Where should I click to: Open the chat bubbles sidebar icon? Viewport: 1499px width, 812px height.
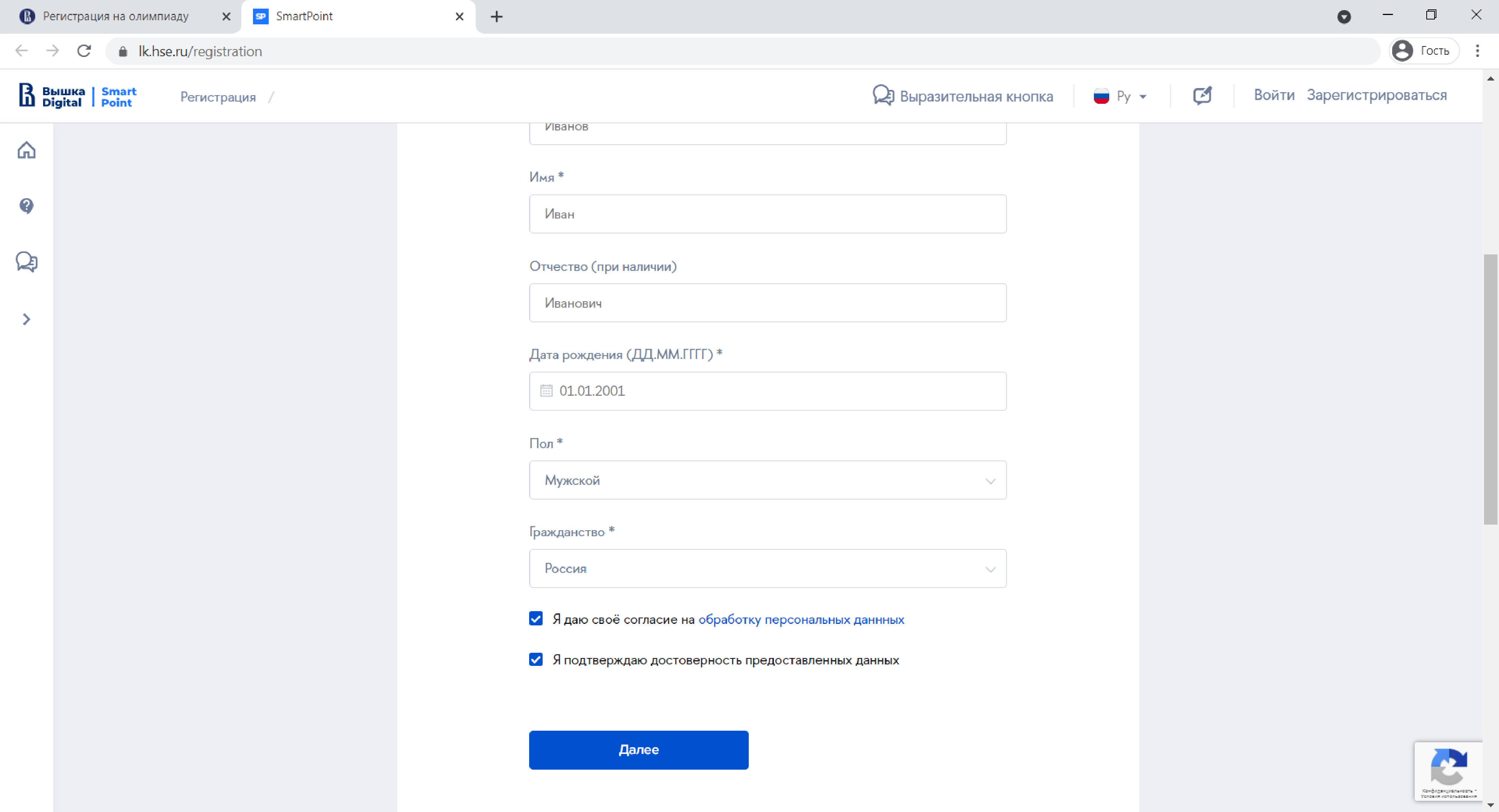pyautogui.click(x=26, y=262)
